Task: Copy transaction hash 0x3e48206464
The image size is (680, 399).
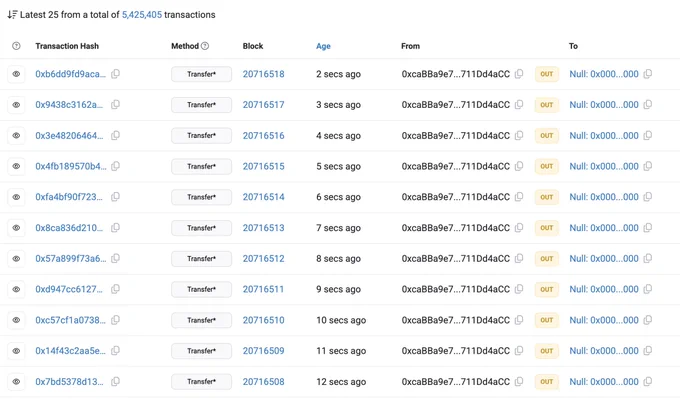Action: point(115,135)
